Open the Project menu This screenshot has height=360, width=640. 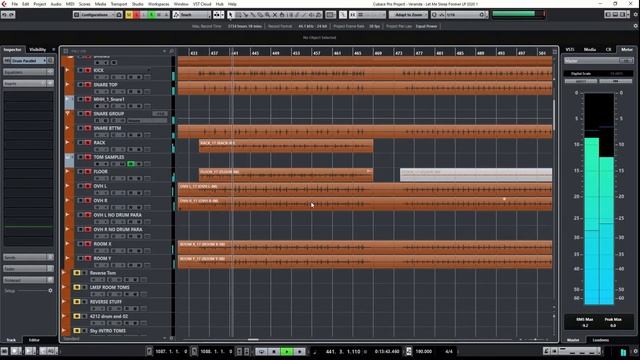(x=40, y=4)
